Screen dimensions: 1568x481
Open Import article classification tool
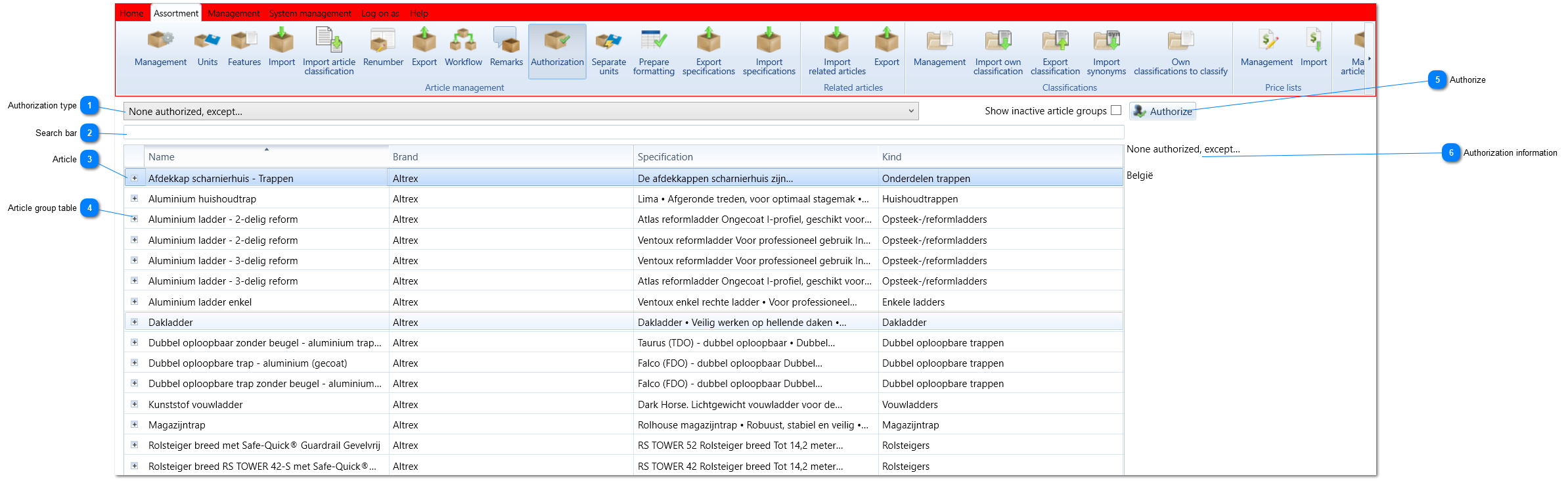click(x=328, y=51)
